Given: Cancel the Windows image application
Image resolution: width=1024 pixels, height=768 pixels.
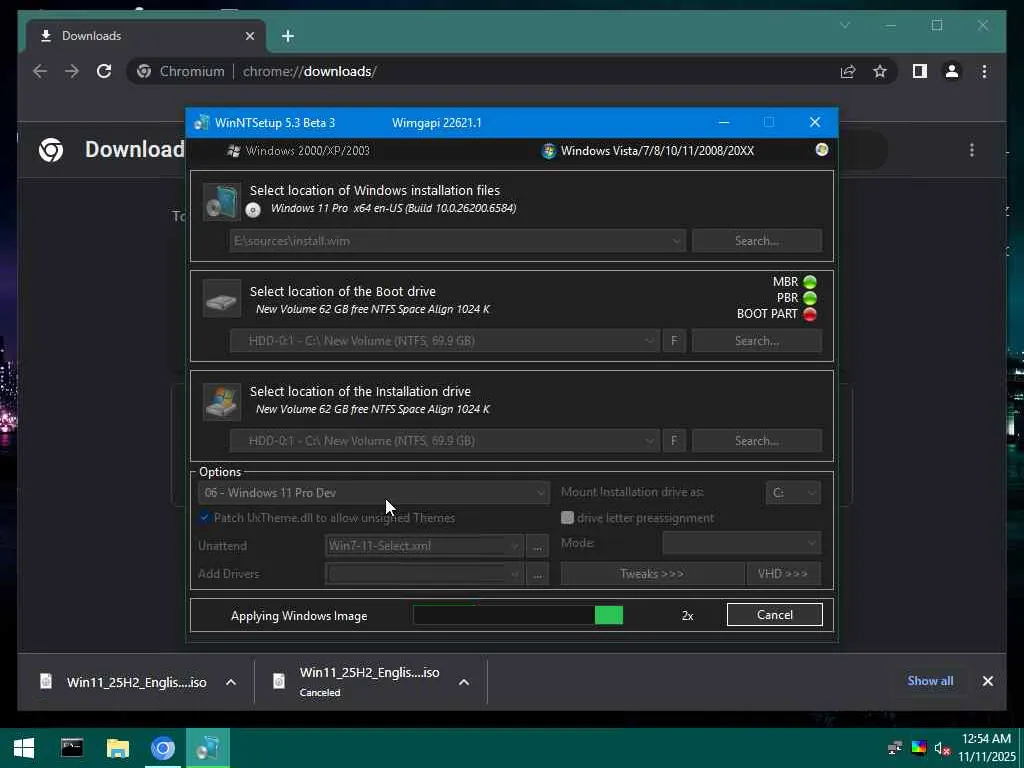Looking at the screenshot, I should pyautogui.click(x=775, y=615).
